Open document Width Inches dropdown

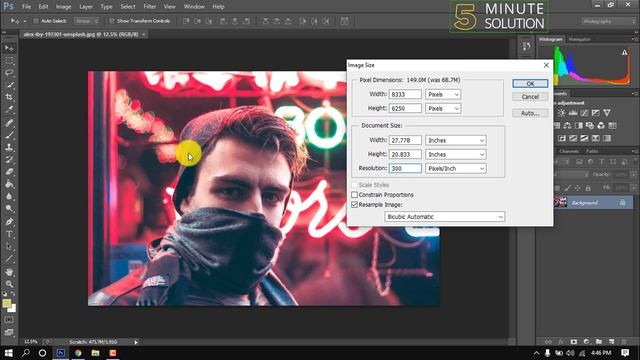(x=456, y=140)
